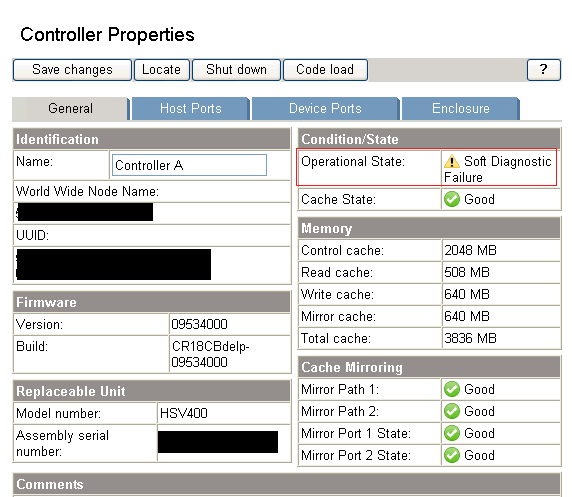Shut down the controller
Viewport: 572px width, 497px height.
click(236, 69)
